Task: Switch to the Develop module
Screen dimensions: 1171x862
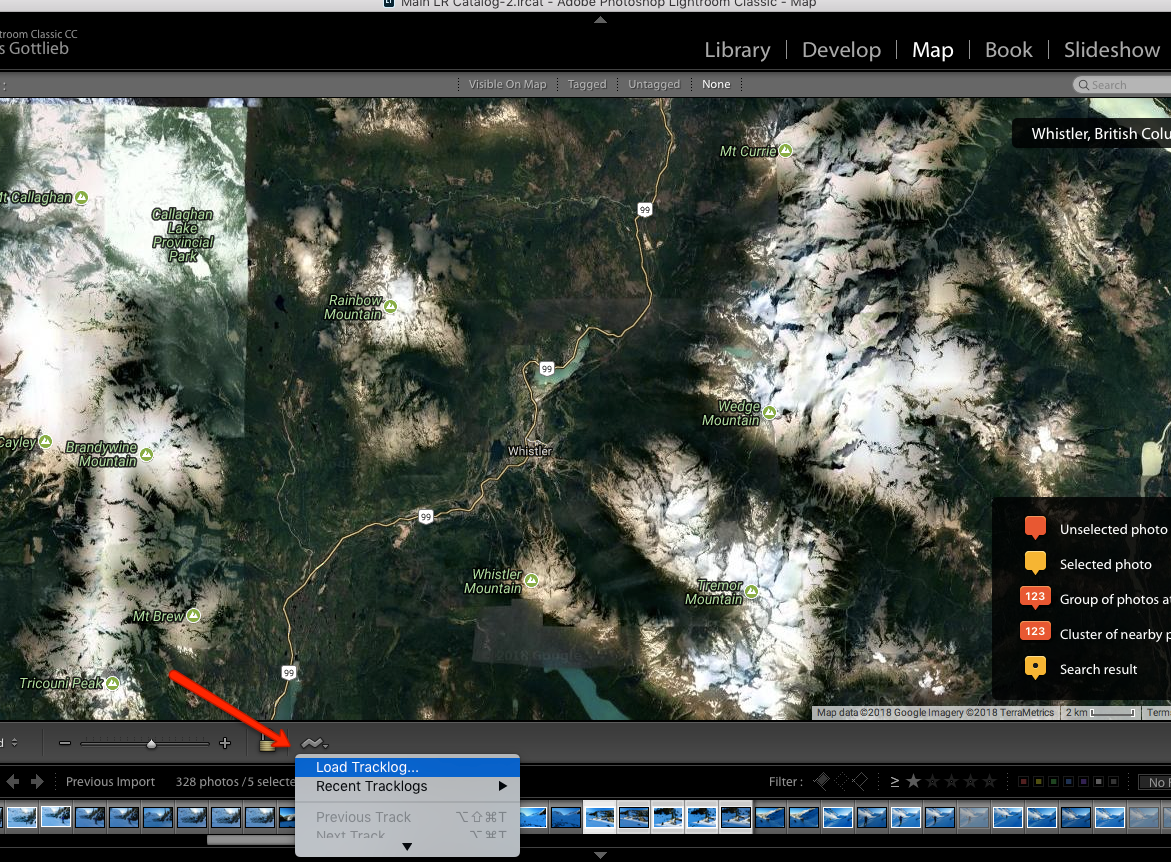Action: tap(841, 50)
